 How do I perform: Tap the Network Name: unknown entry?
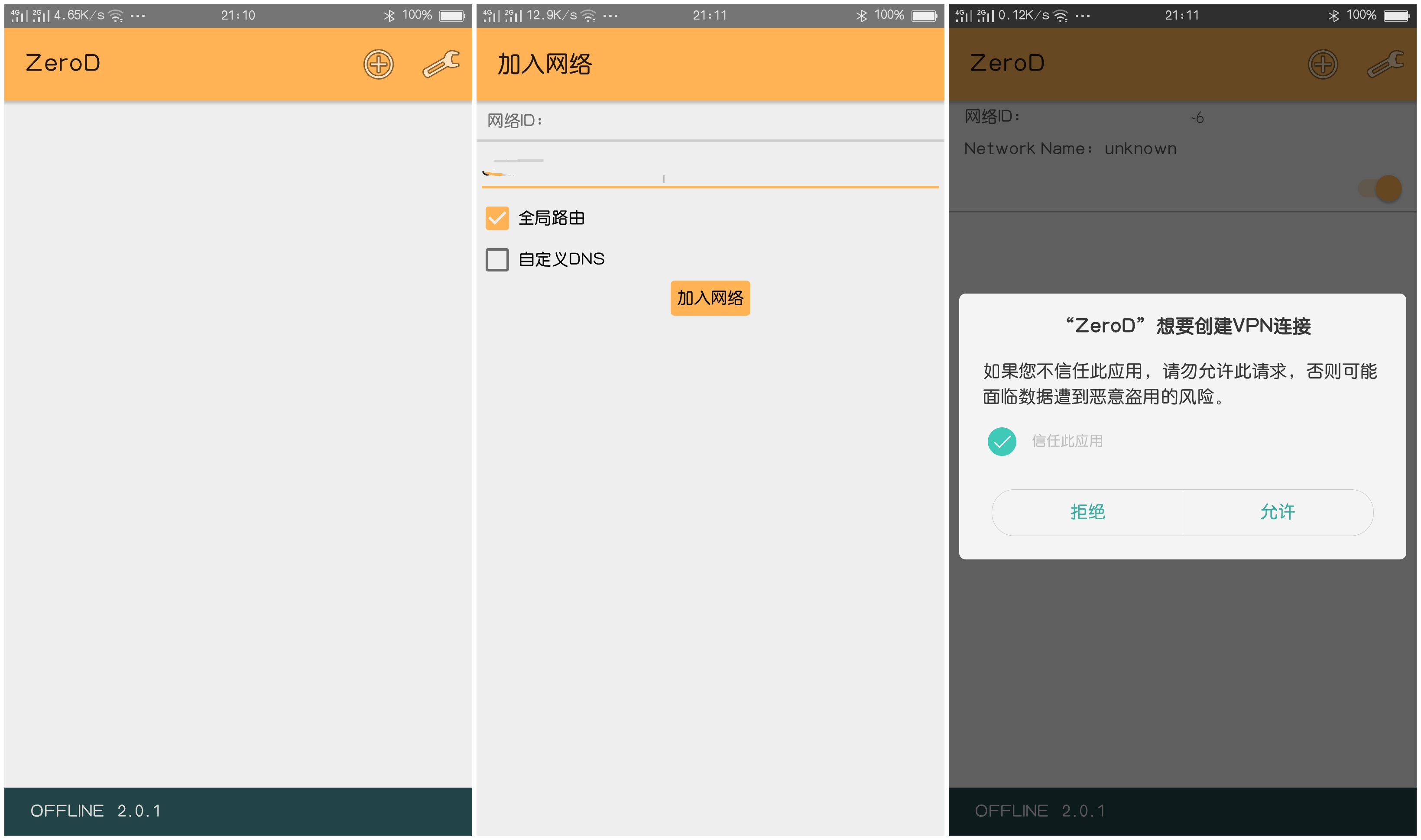(1071, 149)
